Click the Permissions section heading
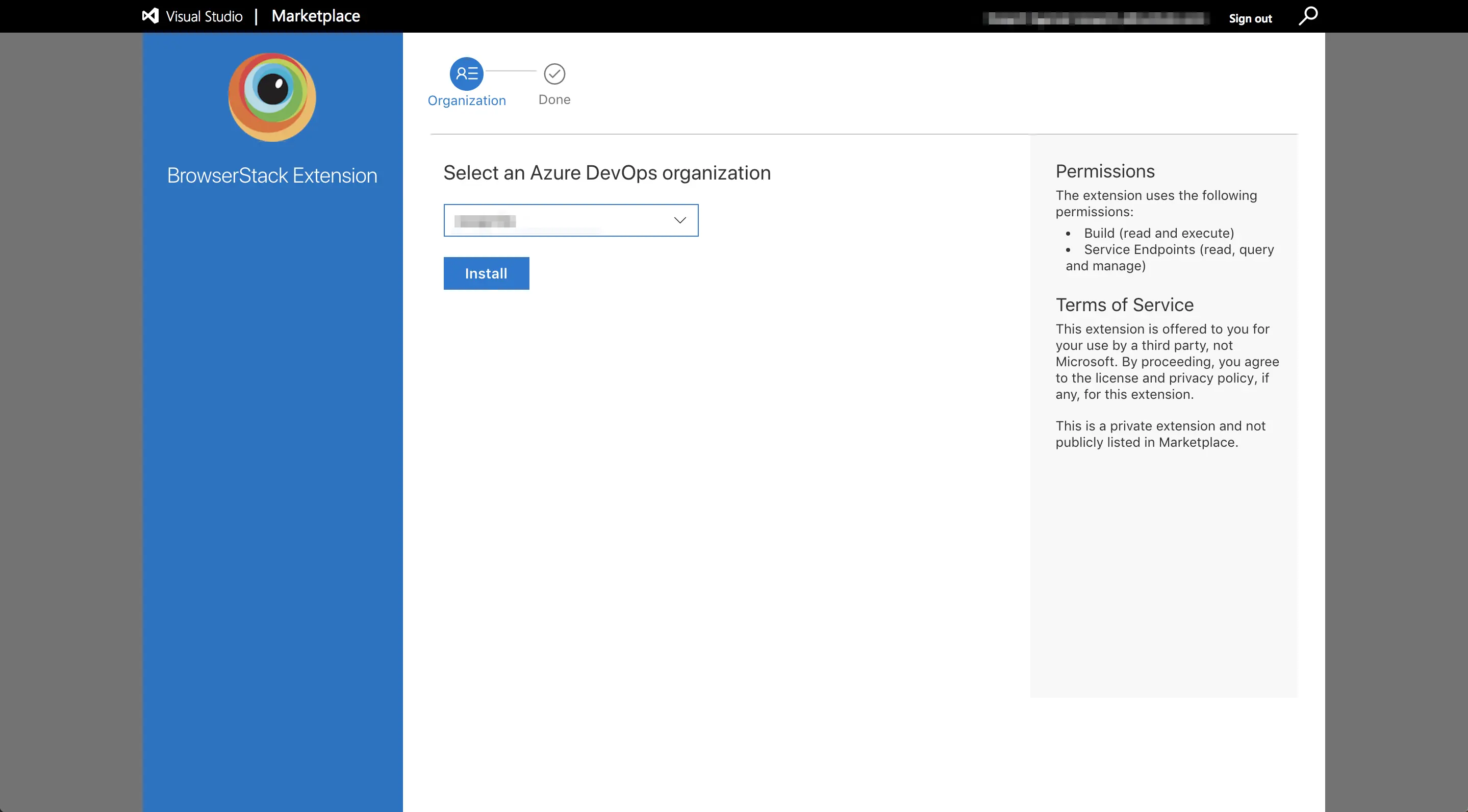1468x812 pixels. click(x=1104, y=171)
